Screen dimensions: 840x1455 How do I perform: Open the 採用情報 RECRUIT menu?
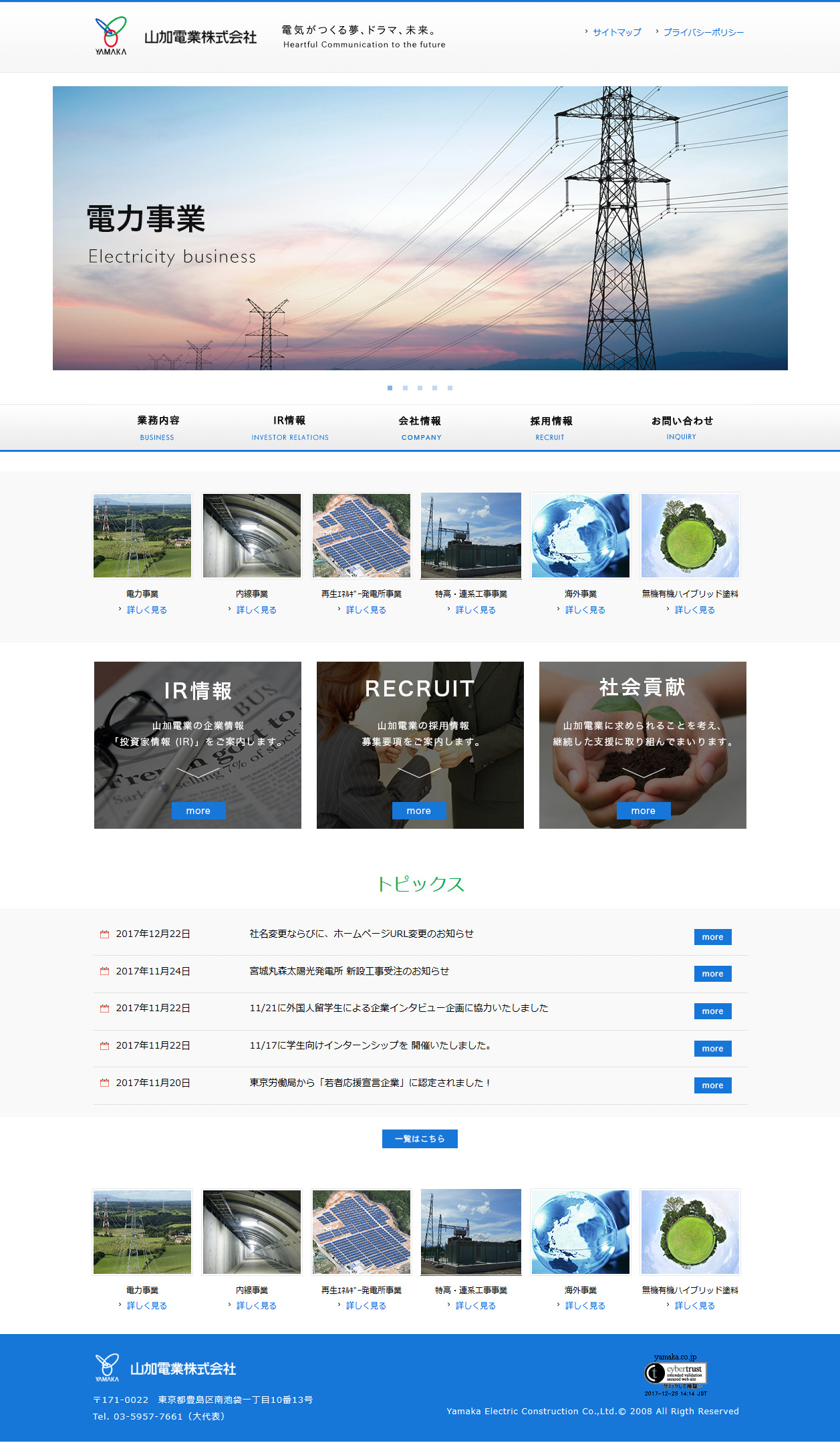click(551, 428)
